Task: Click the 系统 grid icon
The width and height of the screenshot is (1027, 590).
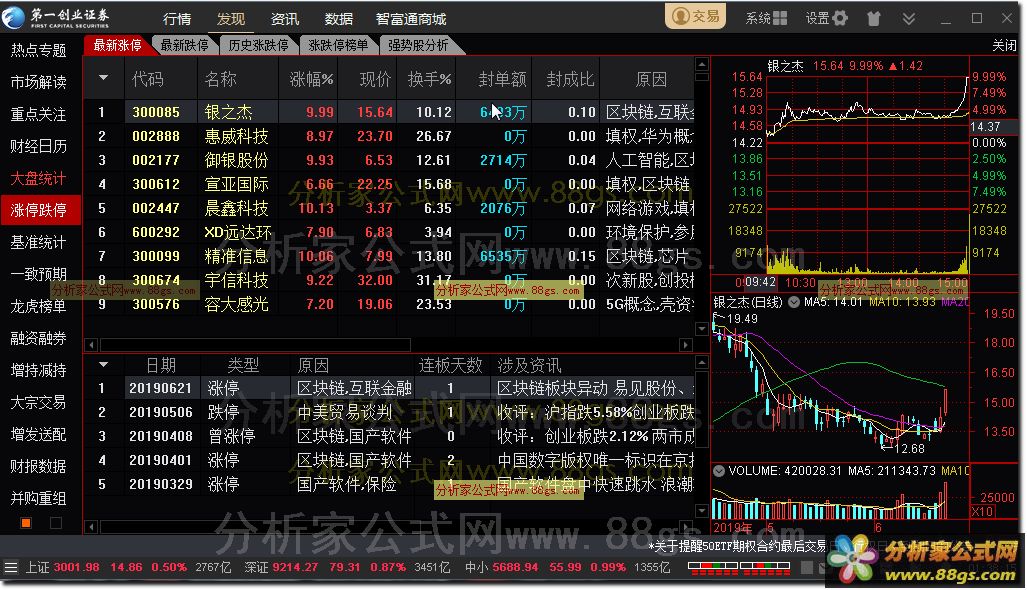Action: pos(779,18)
